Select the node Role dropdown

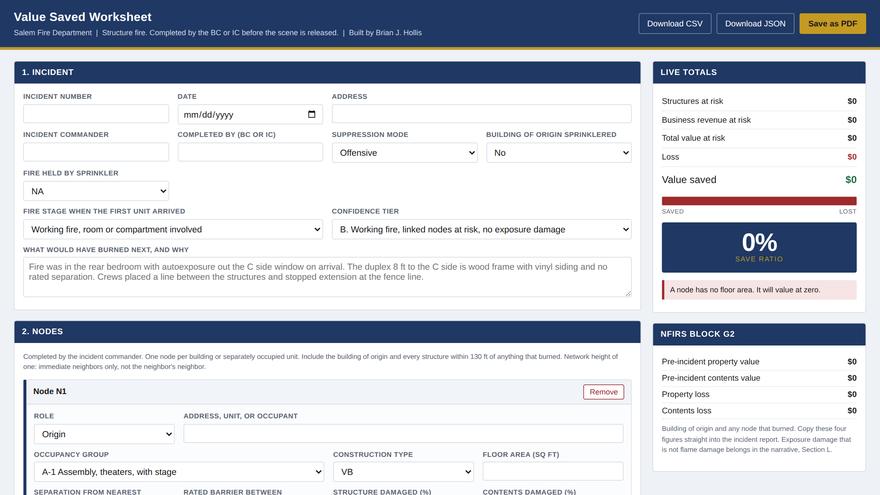[x=104, y=434]
